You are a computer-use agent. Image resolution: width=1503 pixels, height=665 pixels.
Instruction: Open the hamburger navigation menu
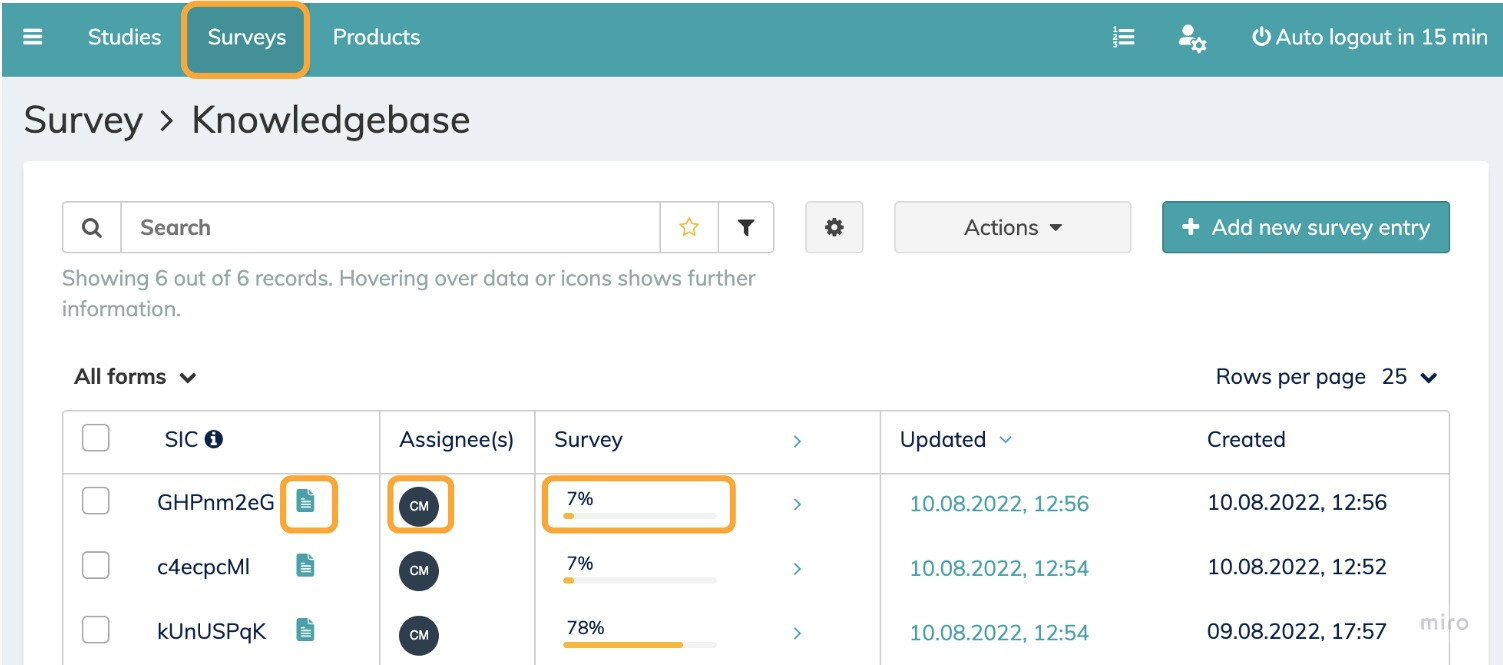point(33,37)
